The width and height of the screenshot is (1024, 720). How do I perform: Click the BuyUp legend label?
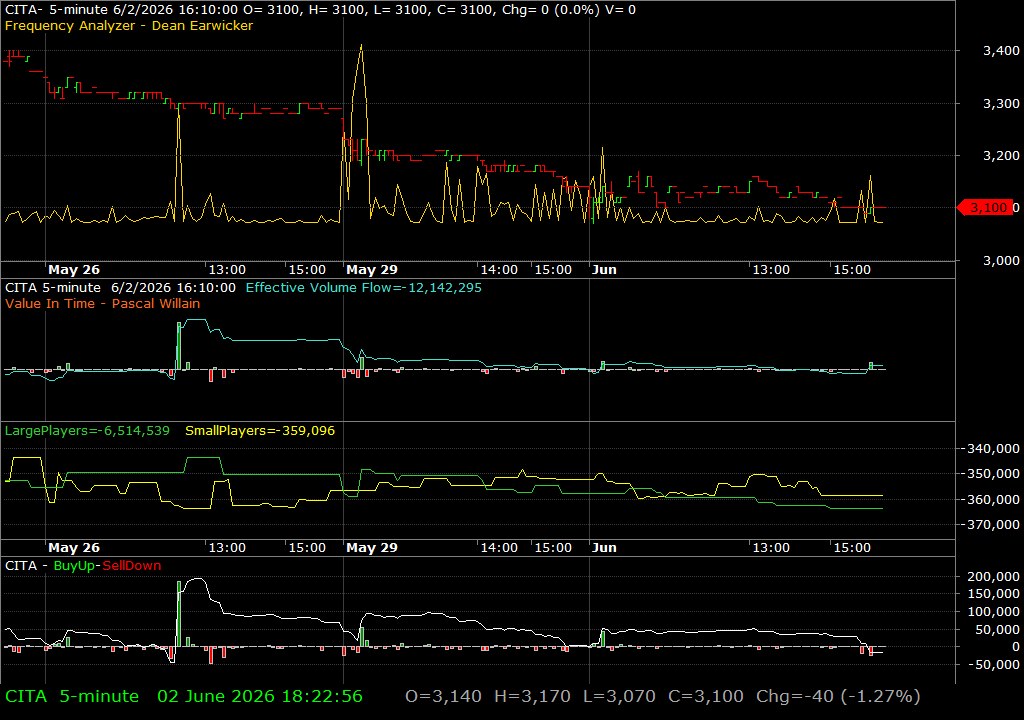pos(74,565)
